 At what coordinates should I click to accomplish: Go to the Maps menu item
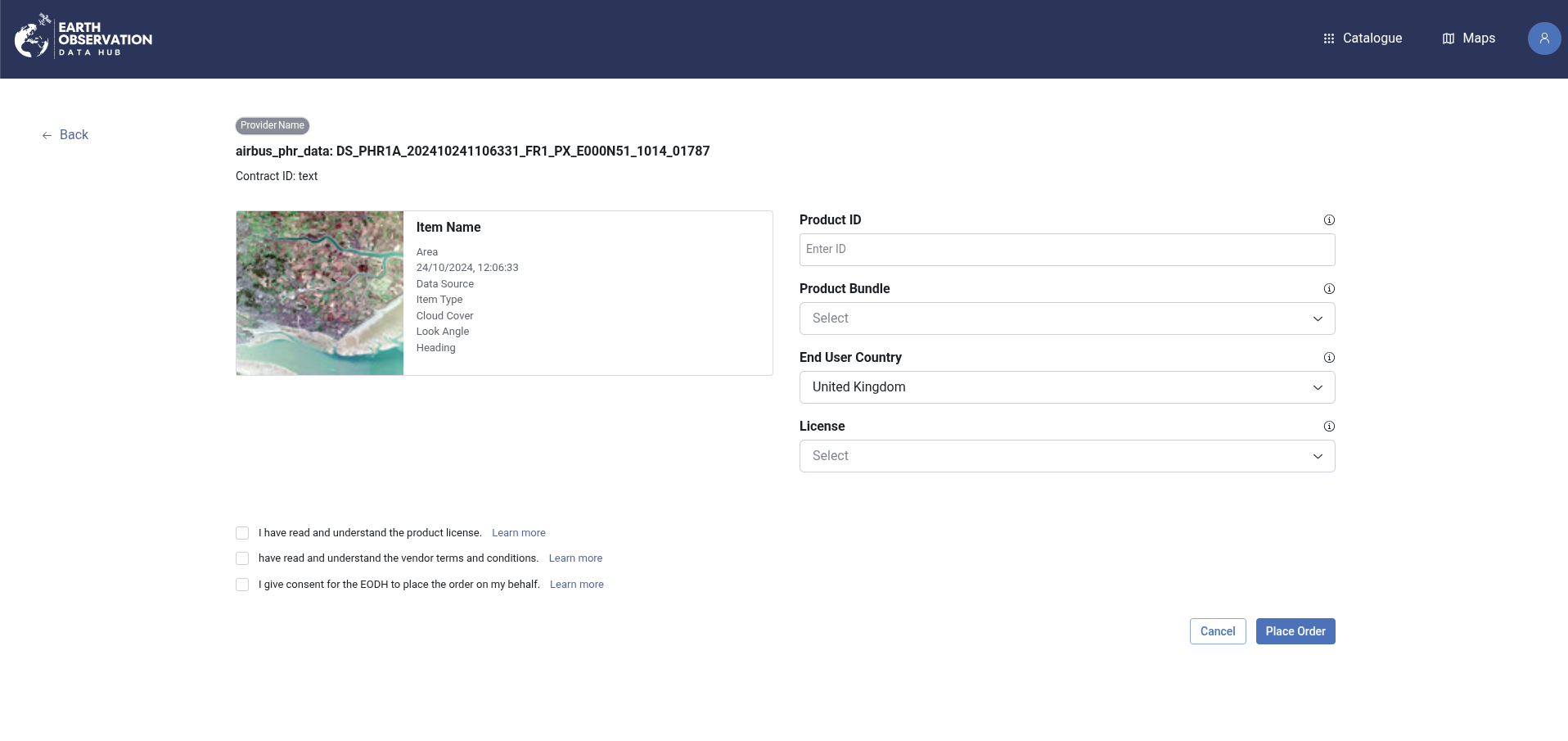coord(1468,38)
